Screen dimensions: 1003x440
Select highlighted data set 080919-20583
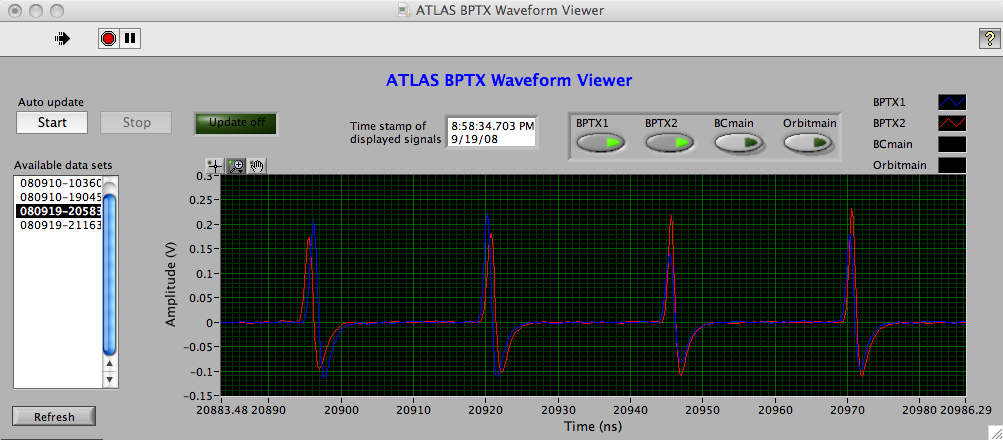pyautogui.click(x=58, y=211)
